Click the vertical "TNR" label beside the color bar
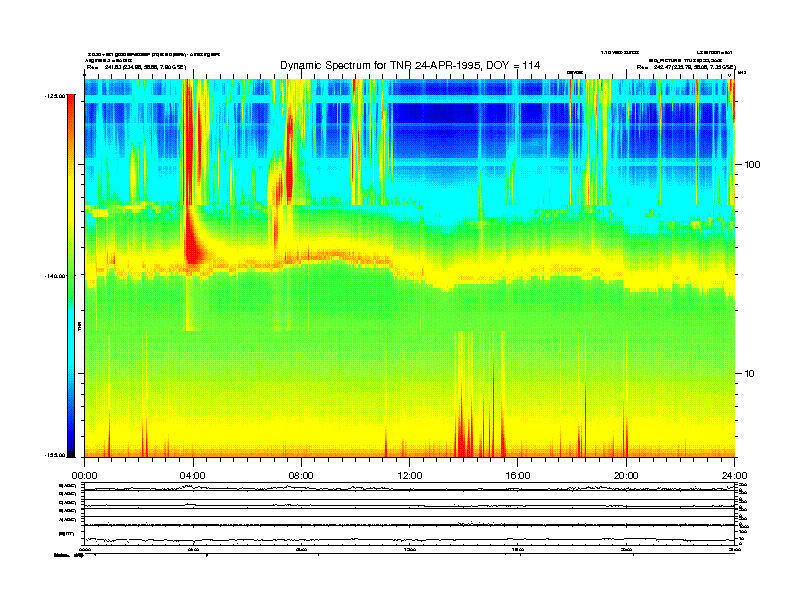792x612 pixels. point(80,327)
